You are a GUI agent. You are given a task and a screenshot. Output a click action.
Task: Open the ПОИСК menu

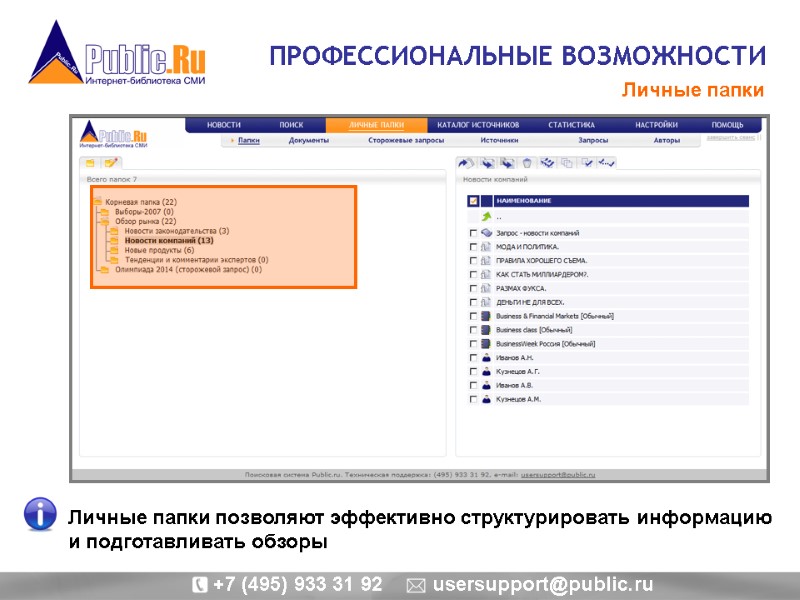(291, 124)
